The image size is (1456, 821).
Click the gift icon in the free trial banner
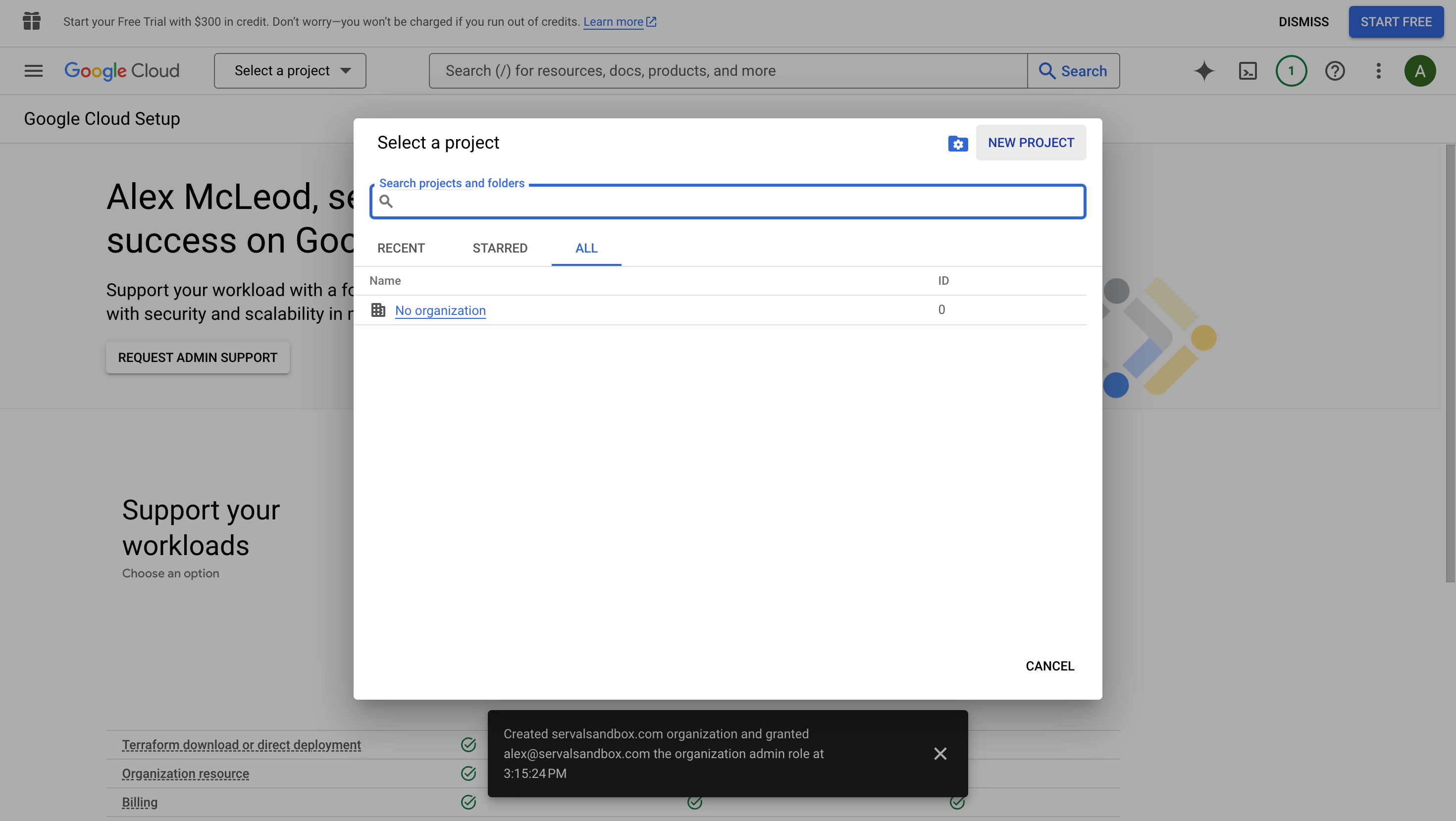point(32,21)
